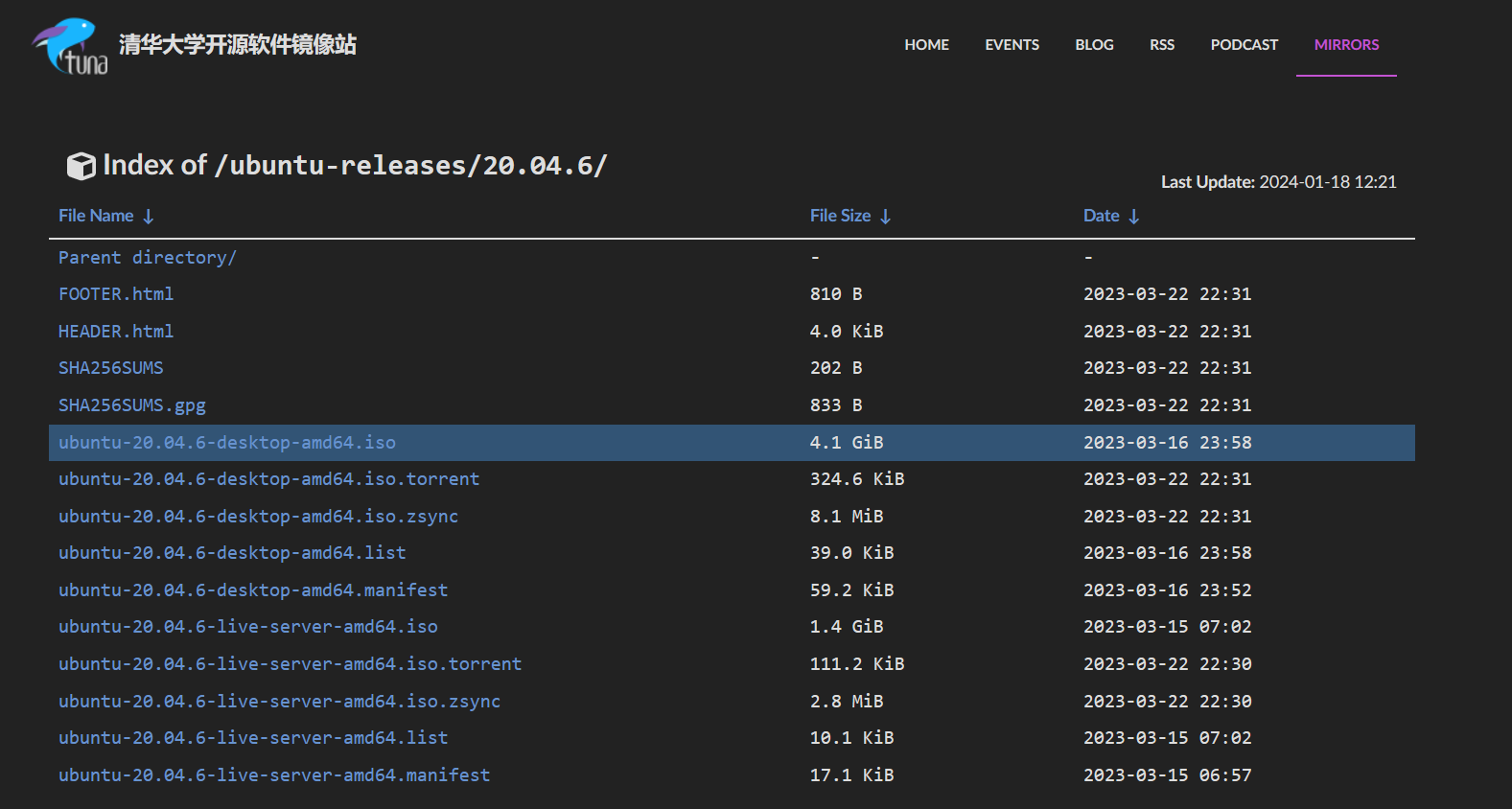Open FOOTER.html
This screenshot has height=809, width=1512.
[116, 294]
